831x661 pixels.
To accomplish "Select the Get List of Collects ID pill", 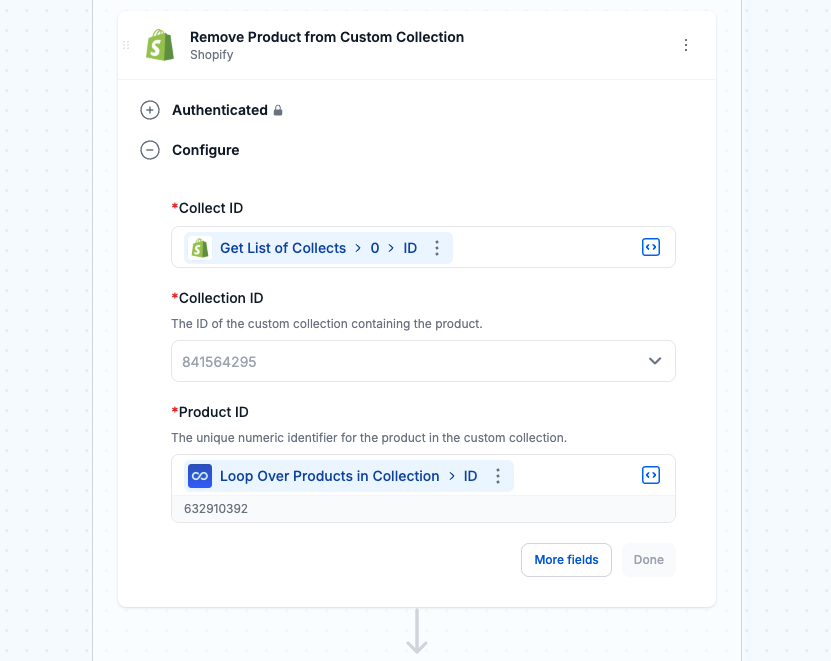I will coord(318,248).
